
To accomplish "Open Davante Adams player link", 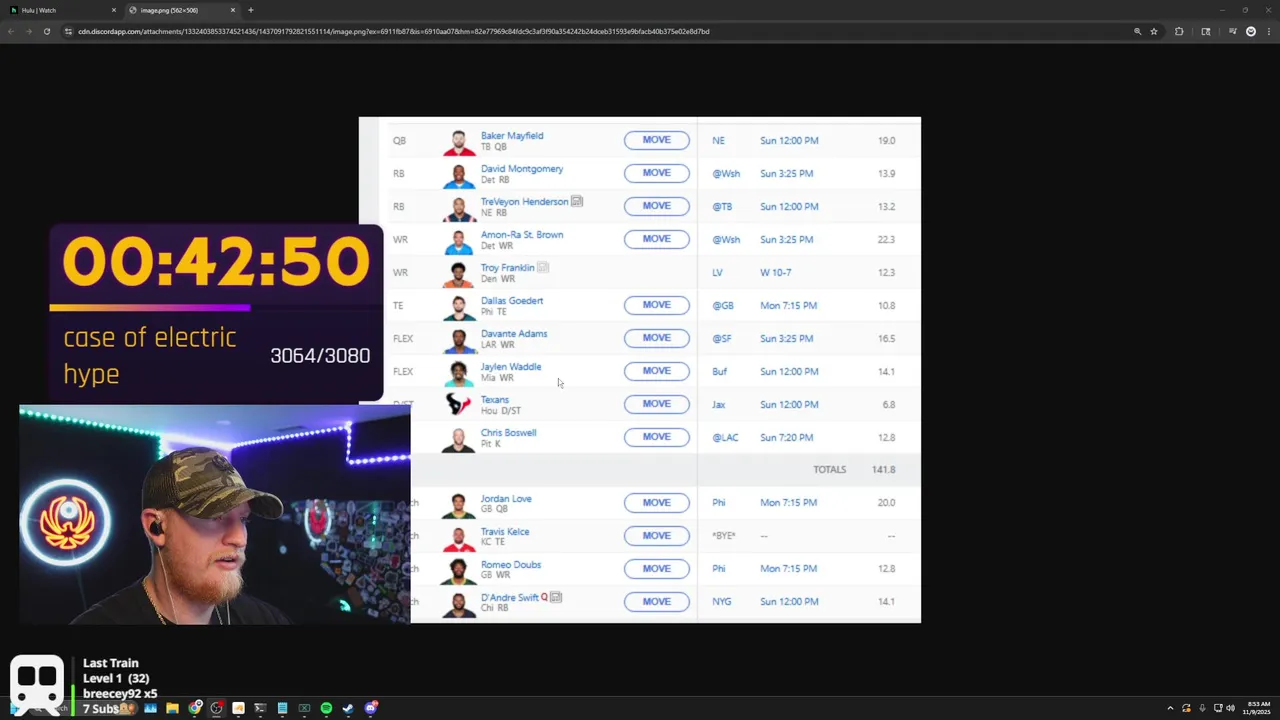I will pos(514,334).
